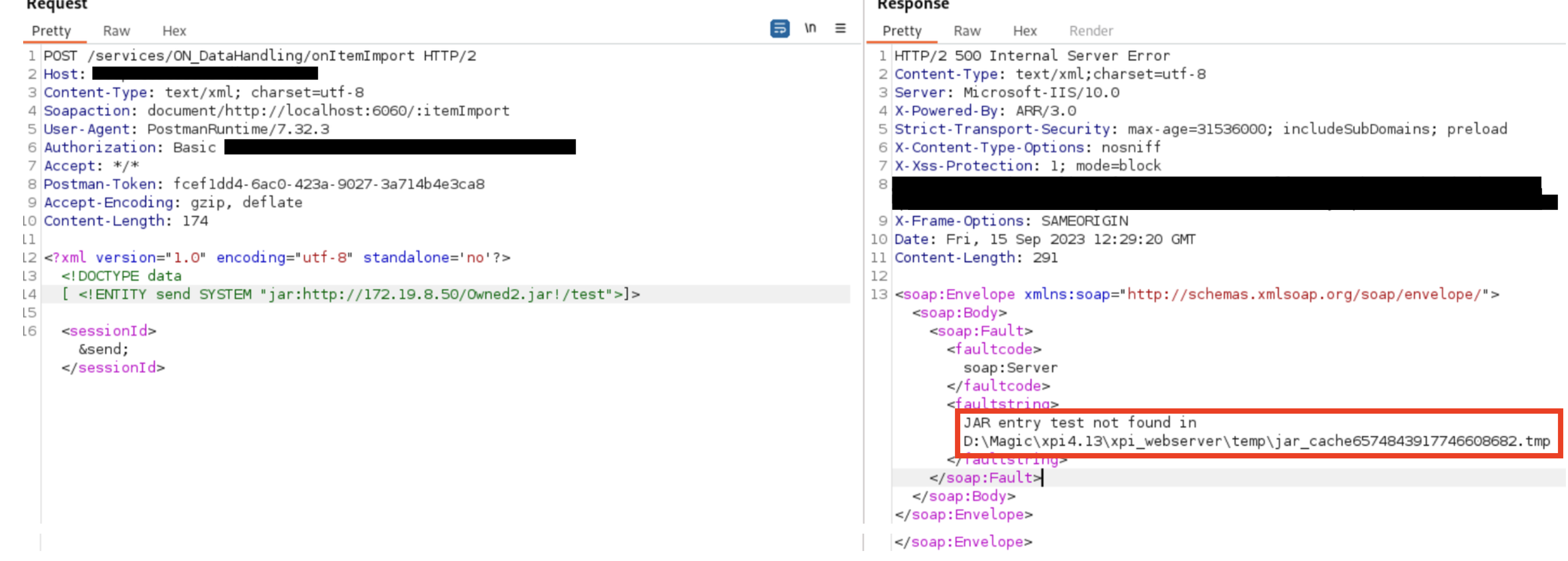
Task: Select the Hex tab in the Response panel
Action: click(1024, 31)
